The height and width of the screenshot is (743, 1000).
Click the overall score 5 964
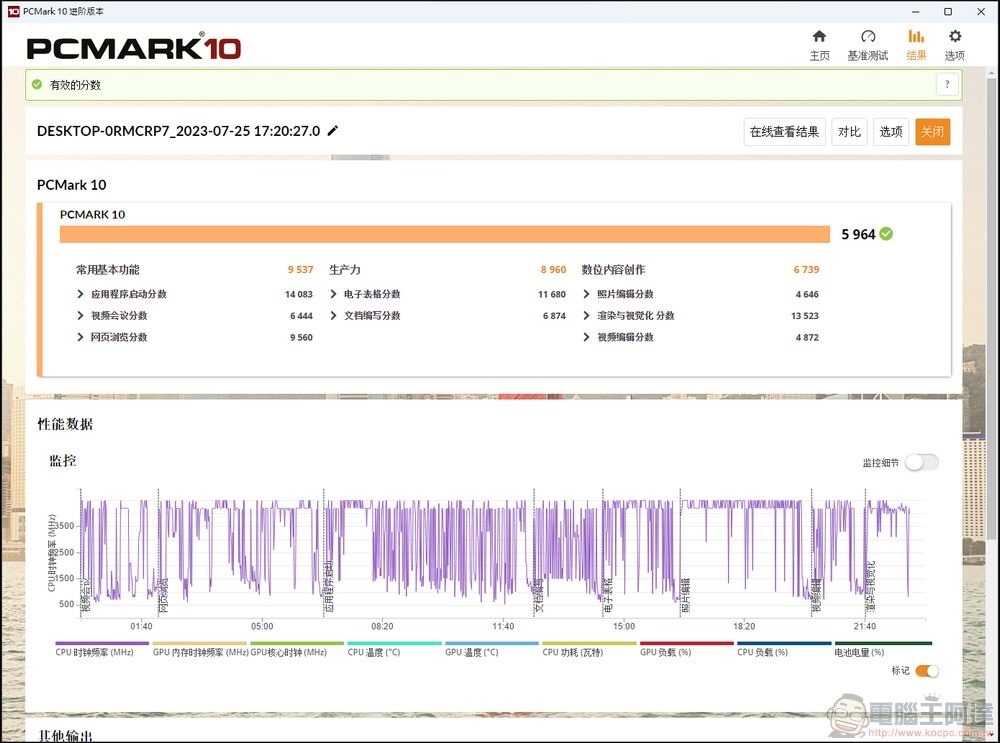(858, 235)
